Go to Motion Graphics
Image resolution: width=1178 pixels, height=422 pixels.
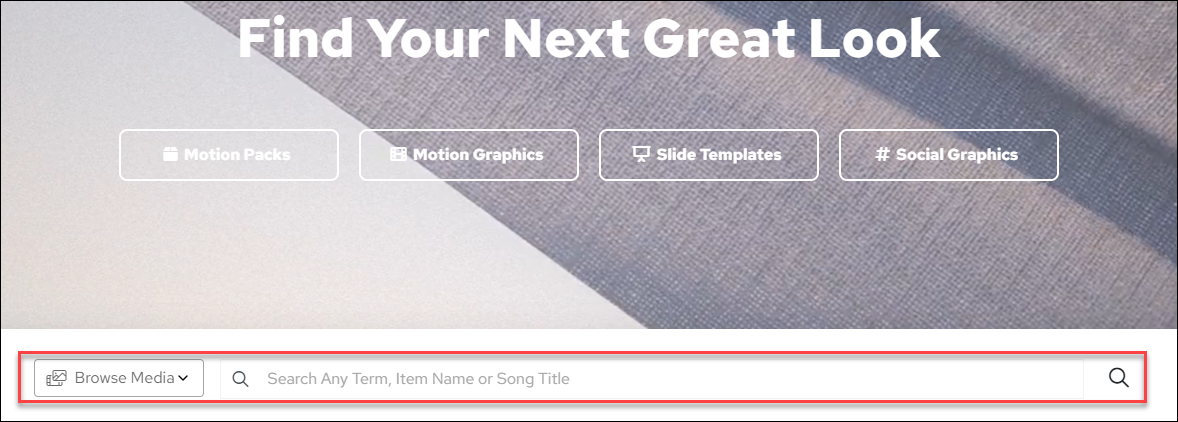click(469, 155)
